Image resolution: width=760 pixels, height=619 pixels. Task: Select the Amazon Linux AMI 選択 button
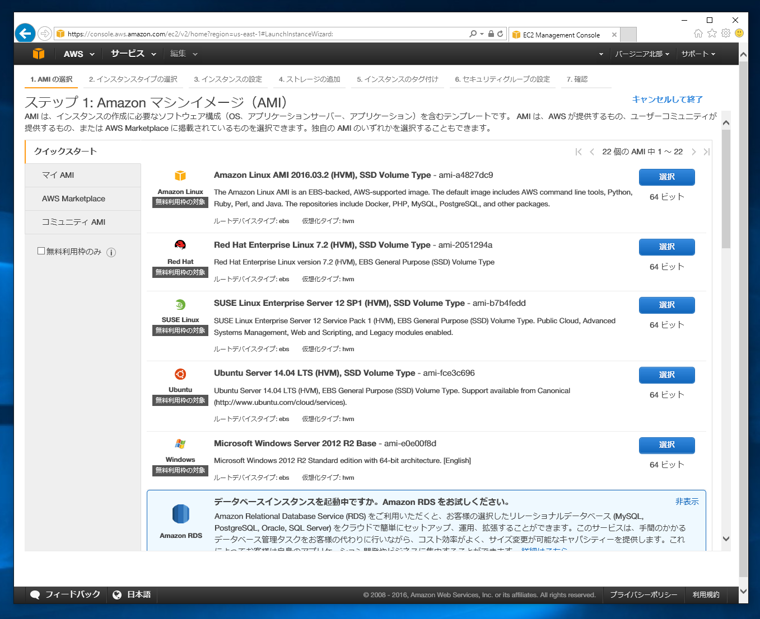[x=666, y=177]
